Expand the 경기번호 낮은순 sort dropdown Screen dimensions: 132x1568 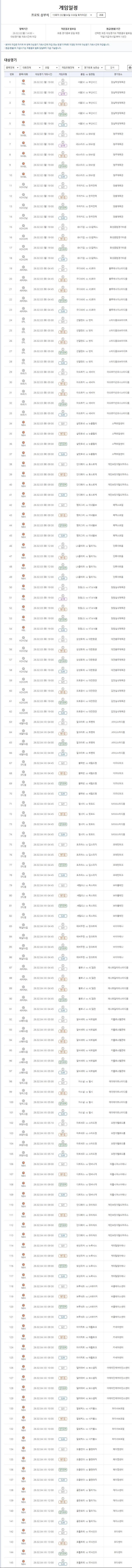(91, 68)
